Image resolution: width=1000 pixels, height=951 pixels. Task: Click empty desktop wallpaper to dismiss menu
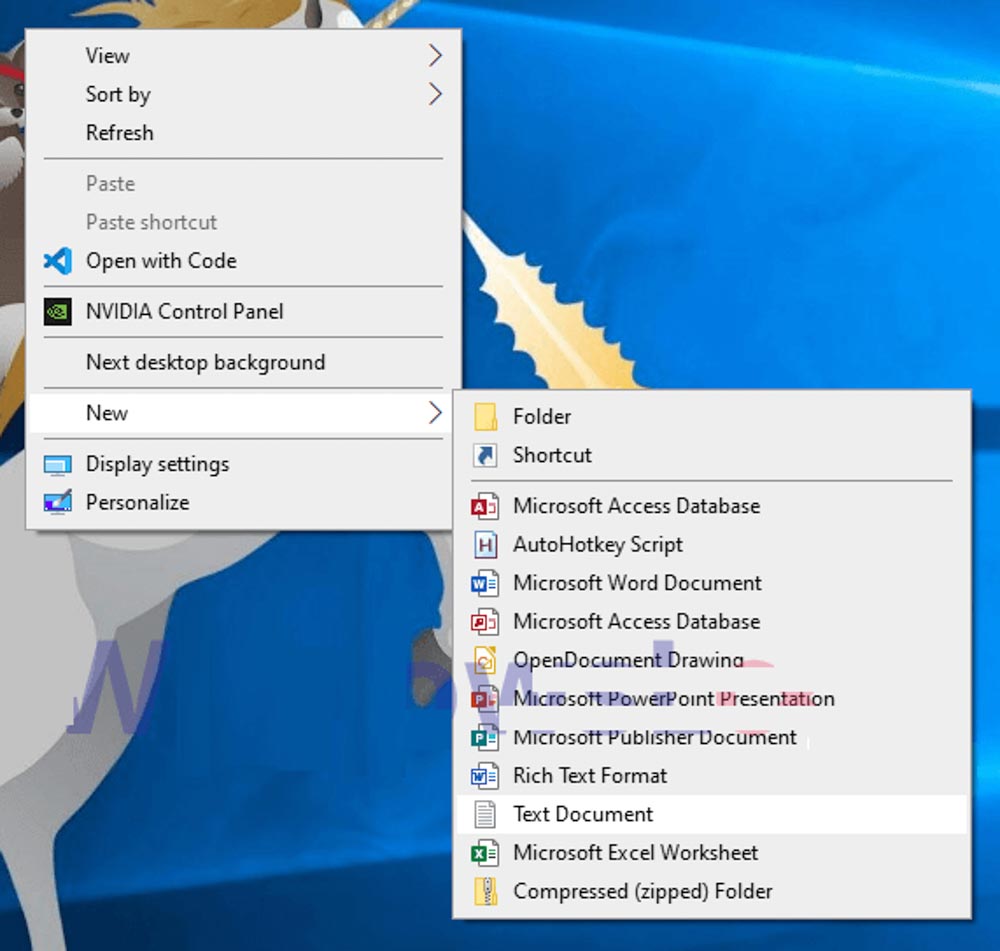coord(800,200)
